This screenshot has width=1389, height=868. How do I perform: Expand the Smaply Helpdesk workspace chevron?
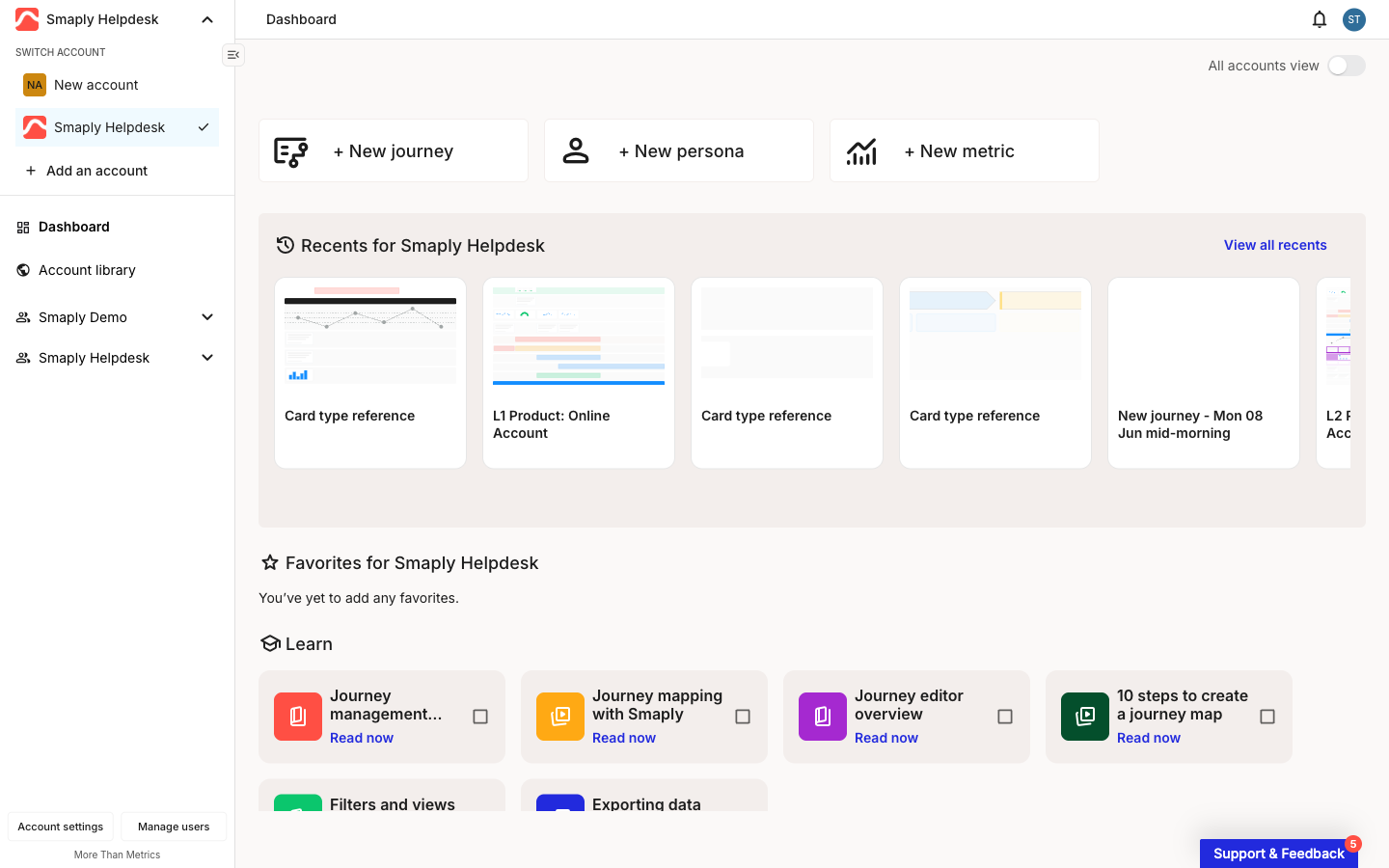[x=207, y=358]
